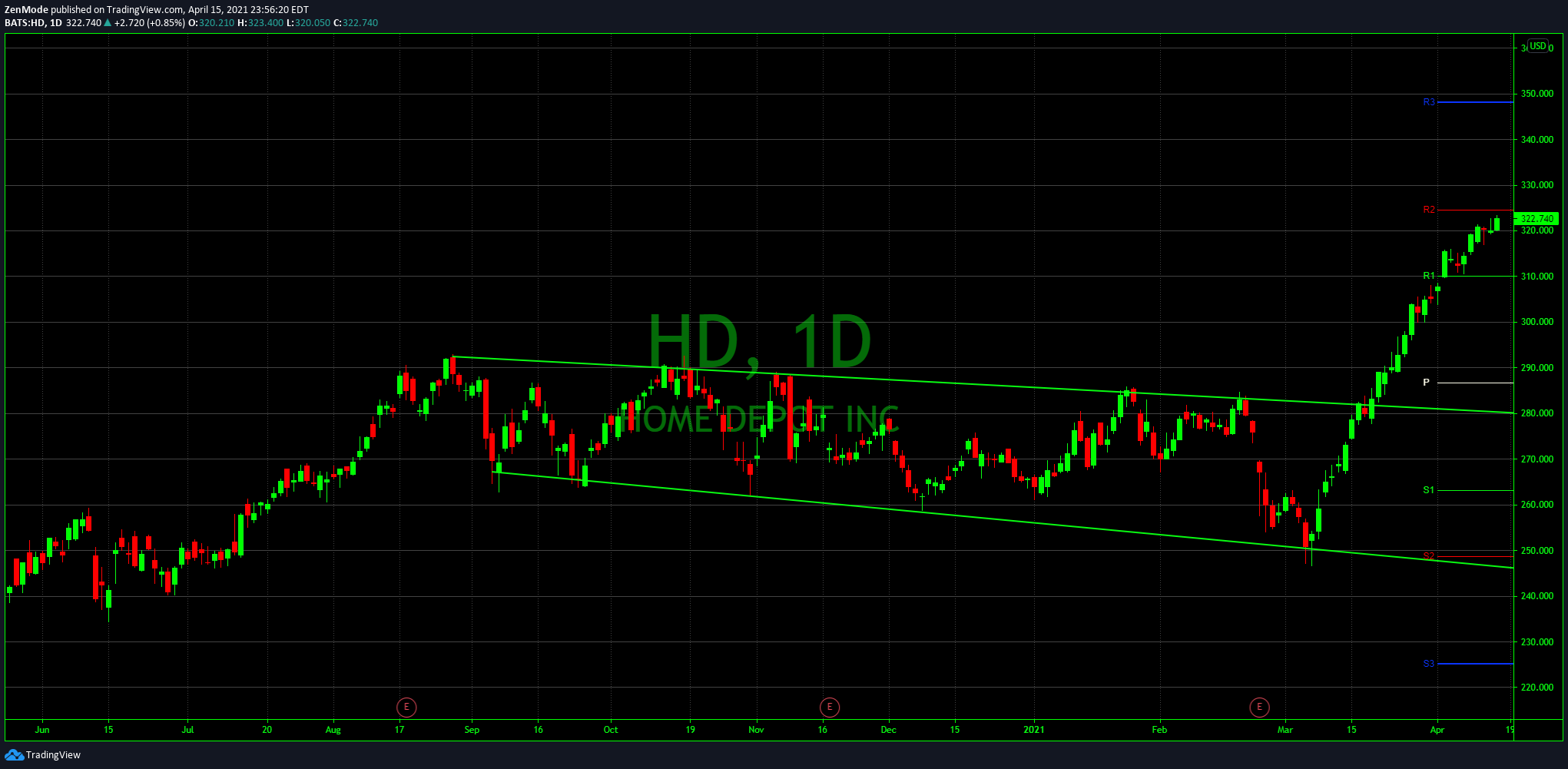The image size is (1568, 769).
Task: Click the Apr date axis label
Action: click(x=1437, y=730)
